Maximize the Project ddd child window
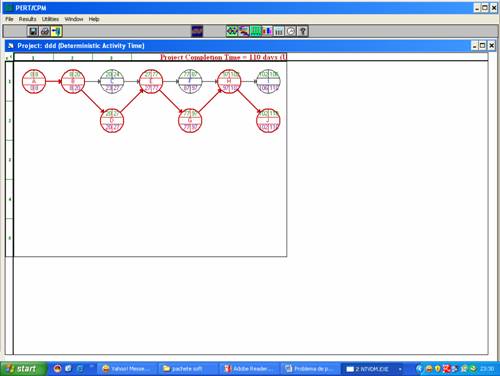Screen dimensions: 500x376 [483, 45]
